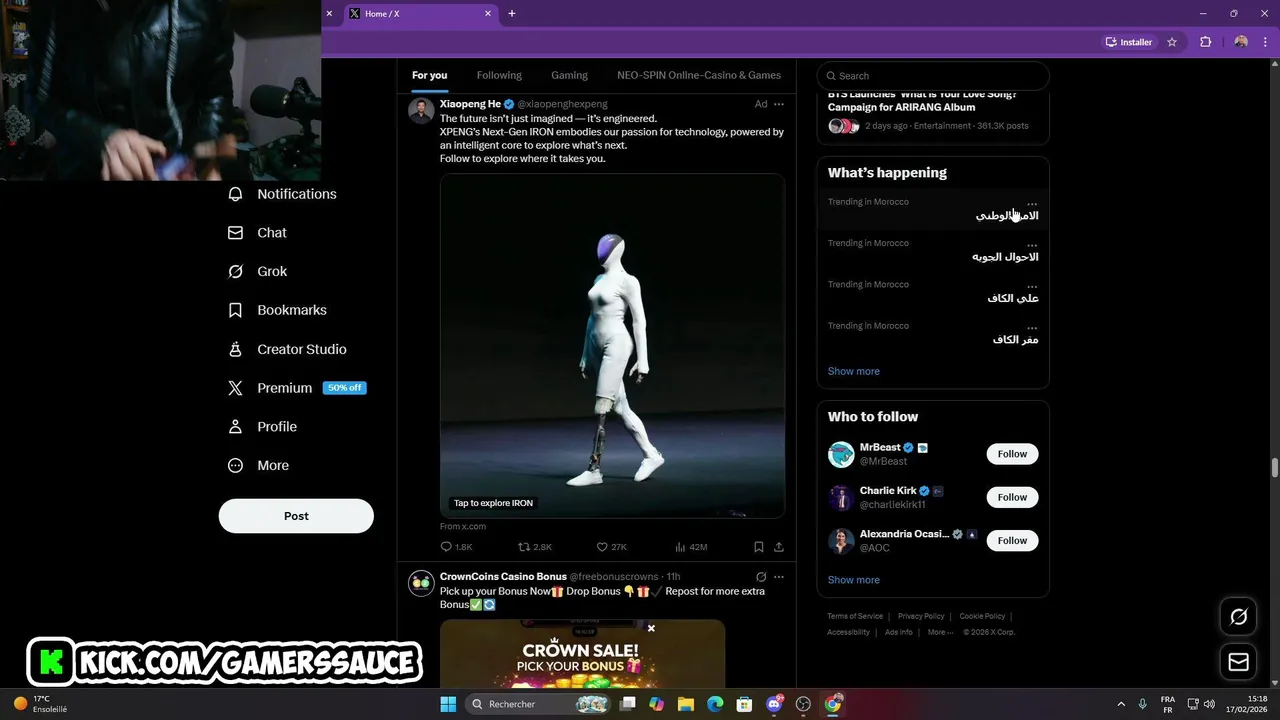1280x720 pixels.
Task: Open the Cookie Policy link
Action: tap(982, 616)
